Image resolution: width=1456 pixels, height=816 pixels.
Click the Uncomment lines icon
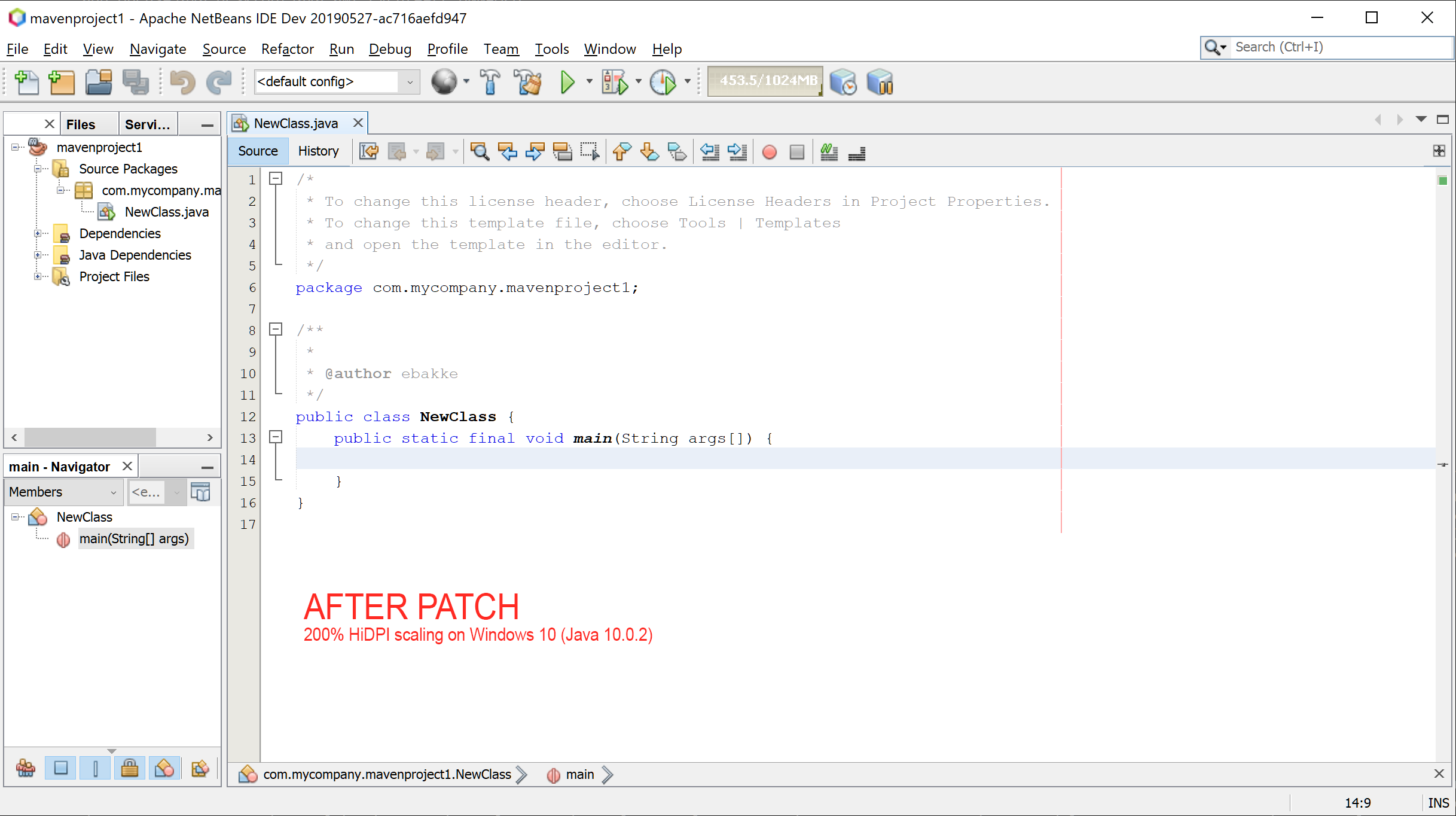pyautogui.click(x=856, y=153)
